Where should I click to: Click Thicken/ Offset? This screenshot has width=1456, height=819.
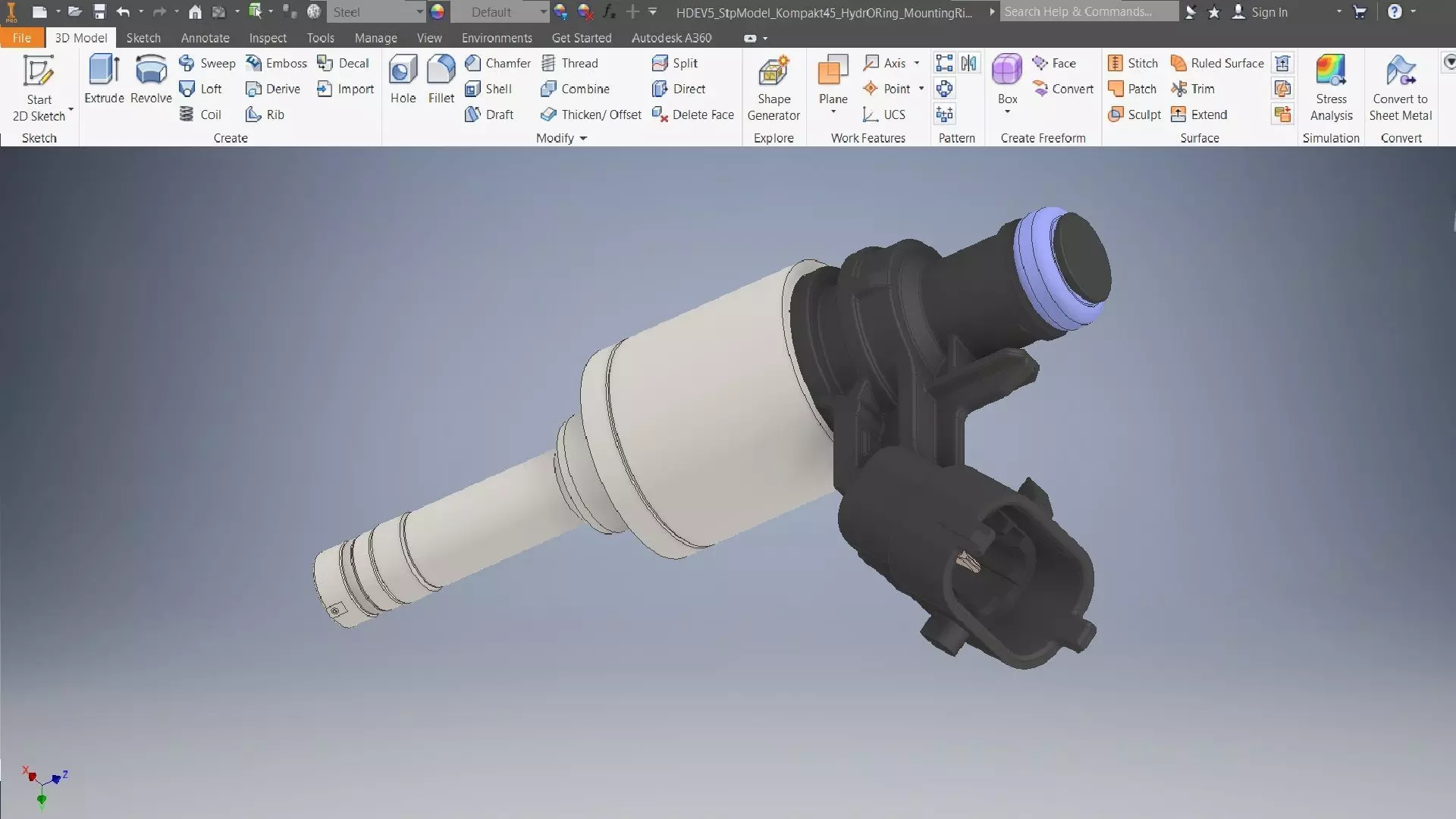point(591,115)
